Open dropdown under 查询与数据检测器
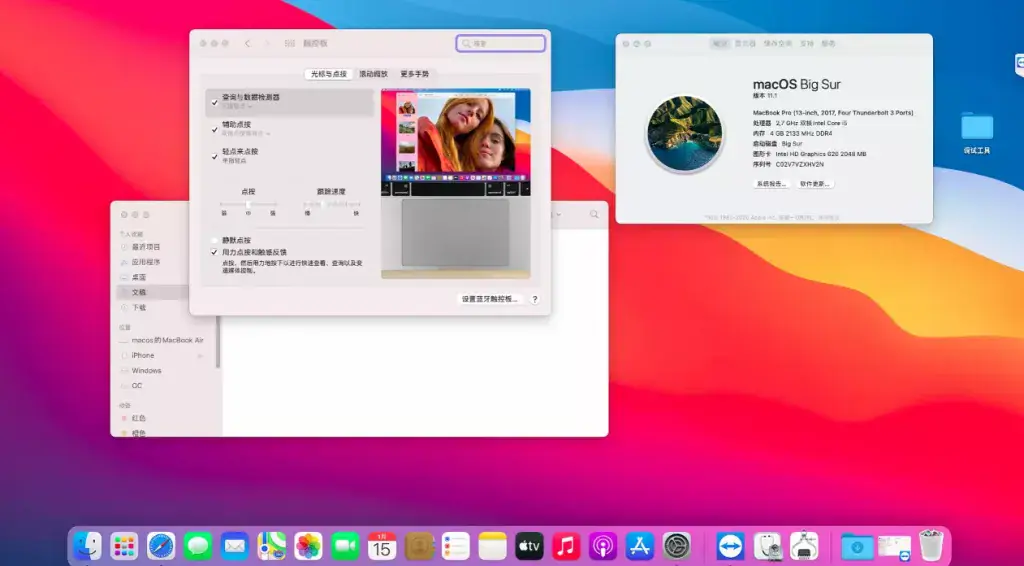 [238, 106]
